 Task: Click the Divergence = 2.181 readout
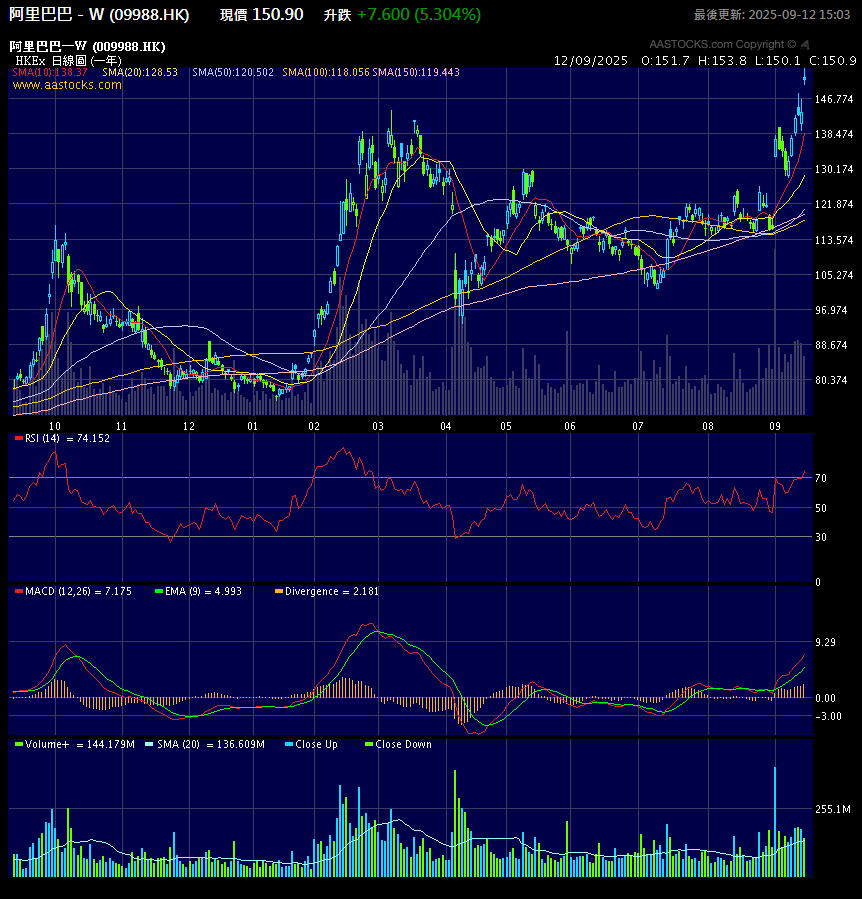(x=331, y=591)
